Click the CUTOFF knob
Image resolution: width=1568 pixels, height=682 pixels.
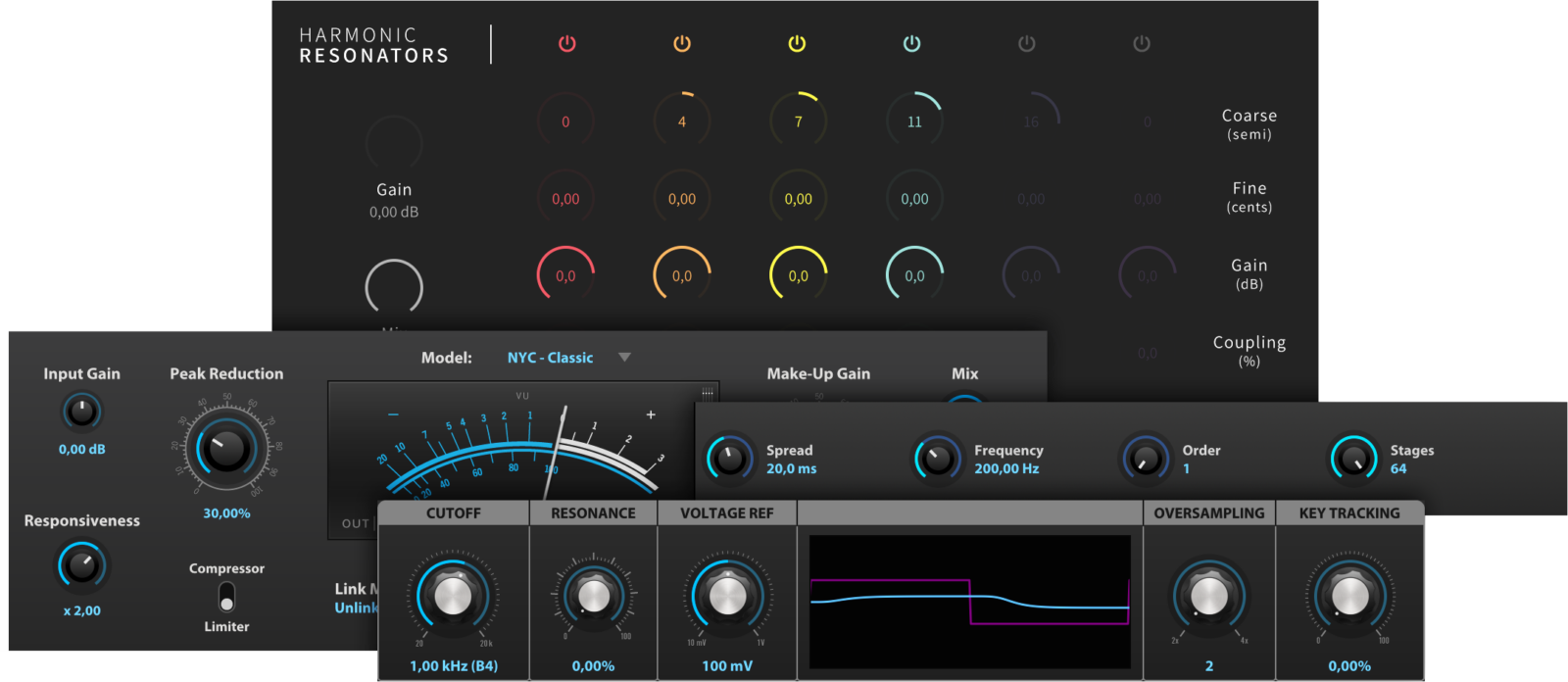[x=453, y=595]
